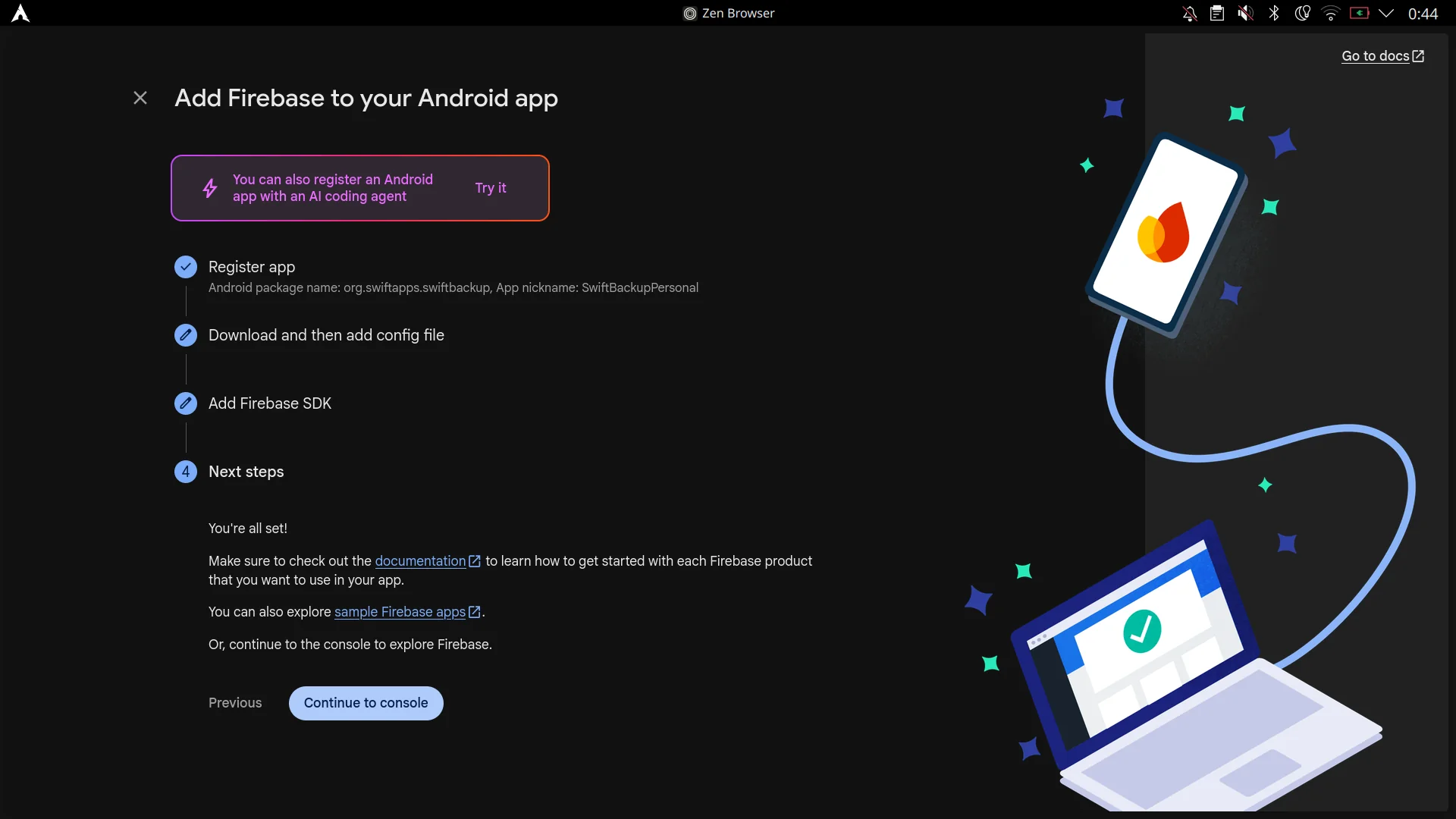
Task: Go back with the Previous button
Action: click(235, 703)
